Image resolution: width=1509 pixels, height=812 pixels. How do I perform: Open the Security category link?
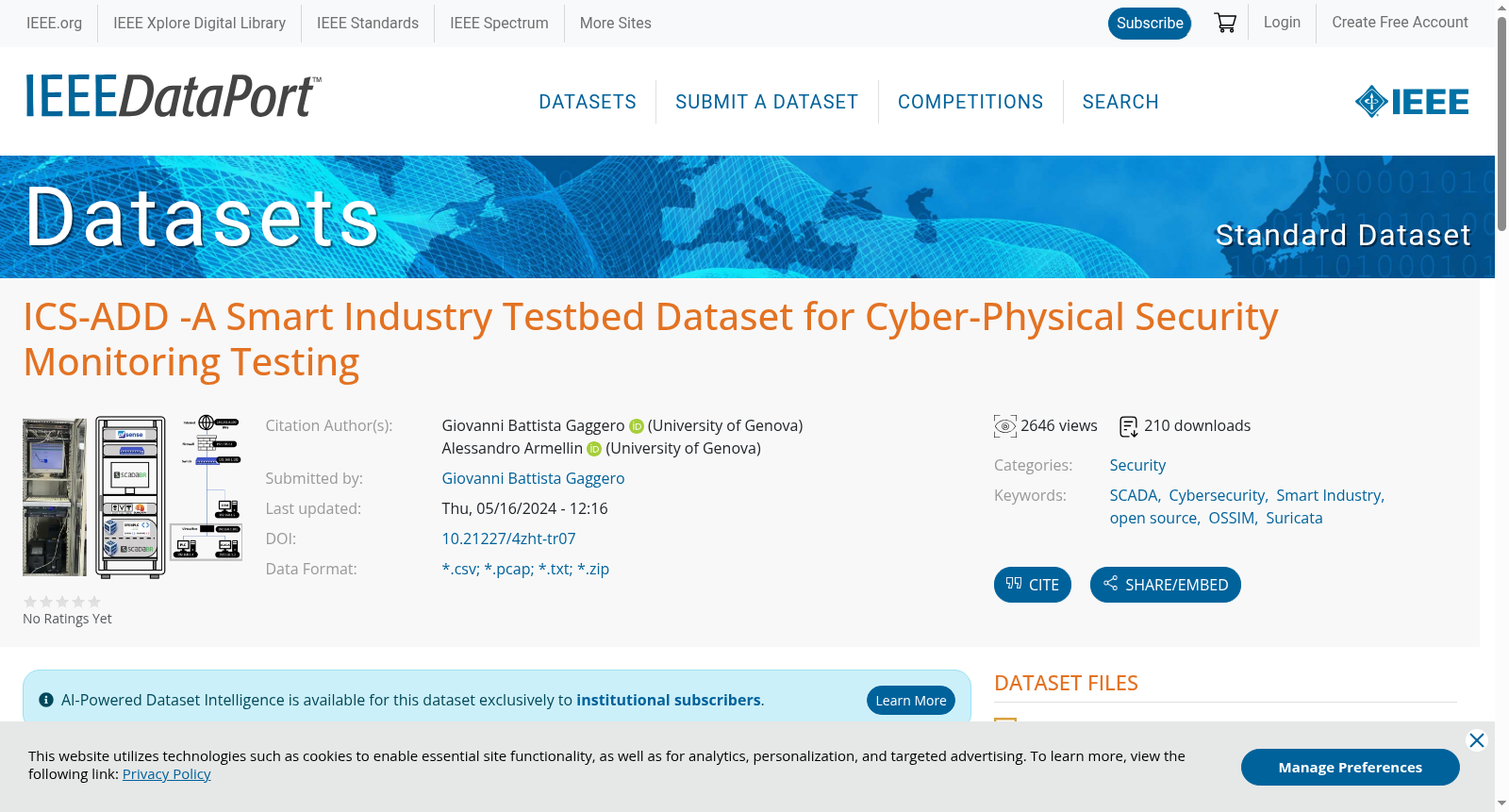1137,466
